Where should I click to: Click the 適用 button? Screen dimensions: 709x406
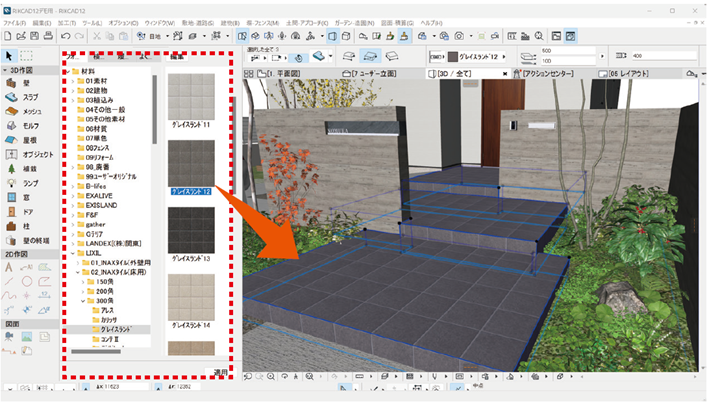click(220, 371)
